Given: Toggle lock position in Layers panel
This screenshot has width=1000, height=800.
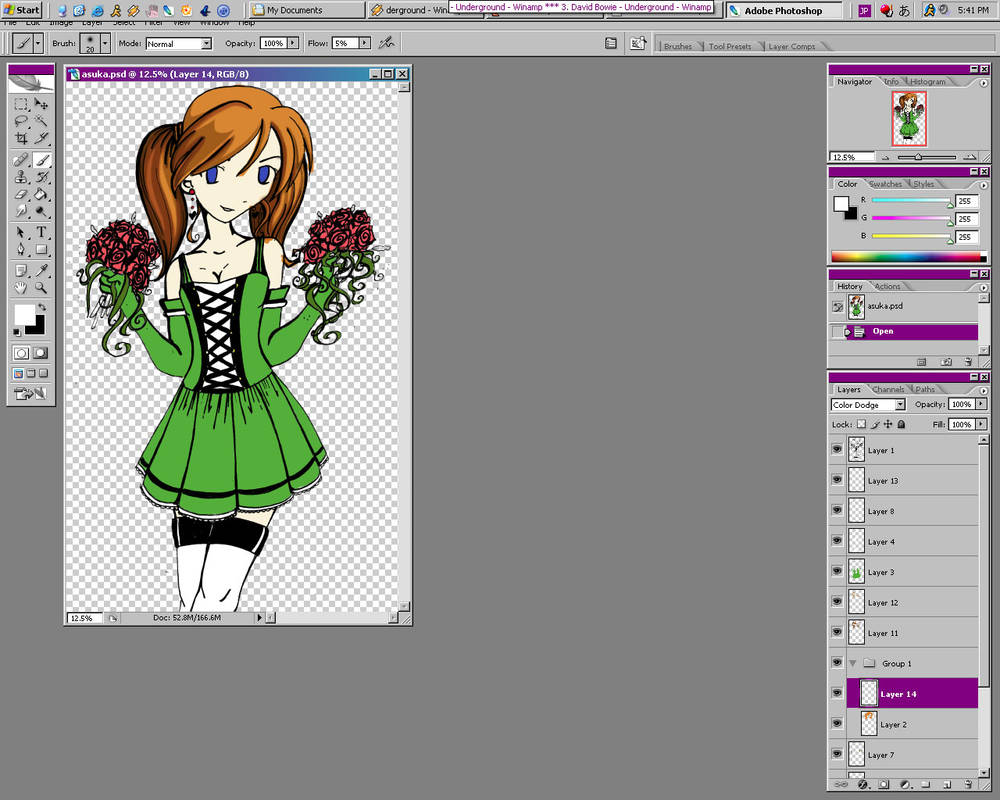Looking at the screenshot, I should (888, 424).
